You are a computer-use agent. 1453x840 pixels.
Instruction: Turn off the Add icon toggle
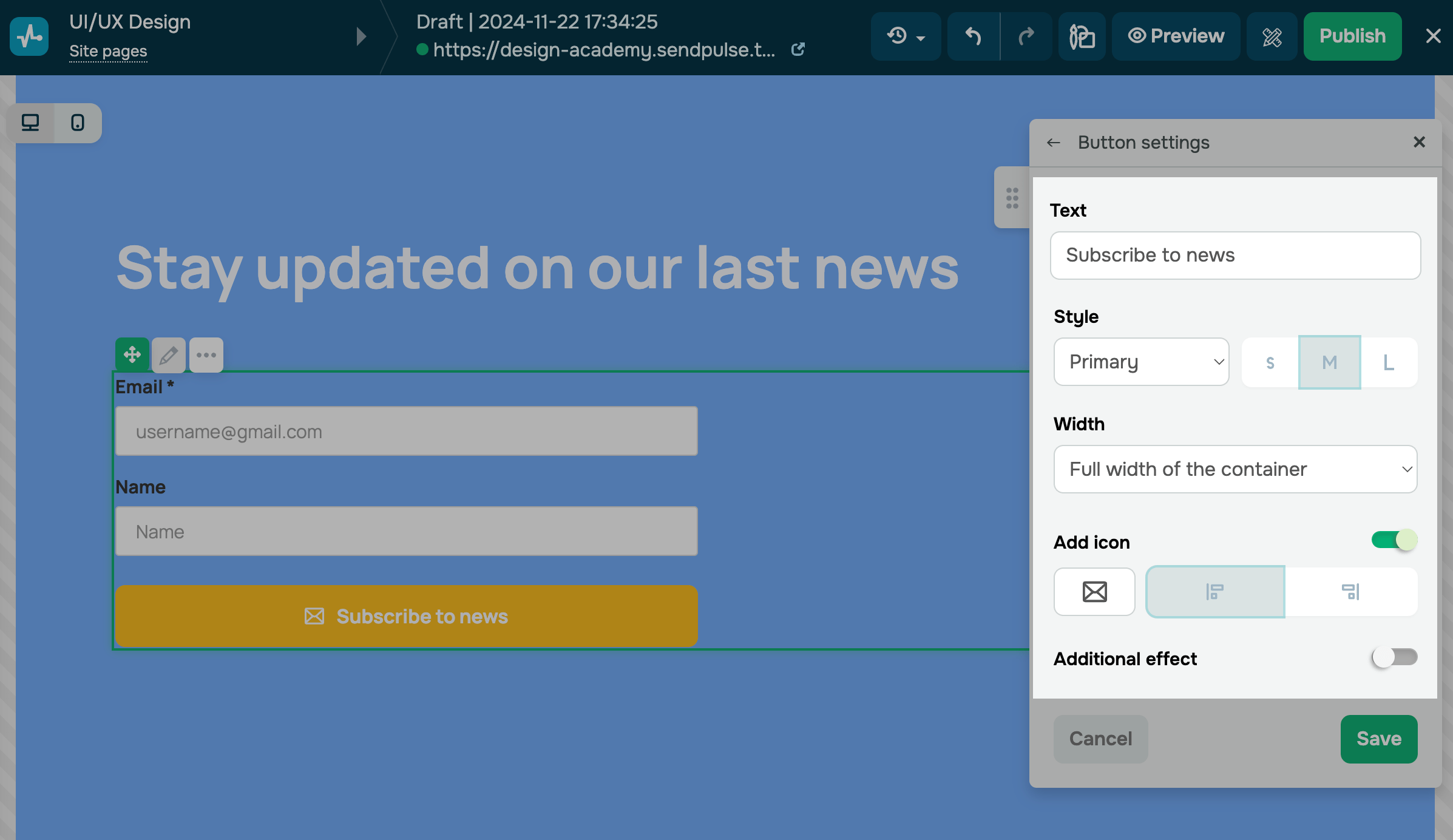click(x=1394, y=540)
